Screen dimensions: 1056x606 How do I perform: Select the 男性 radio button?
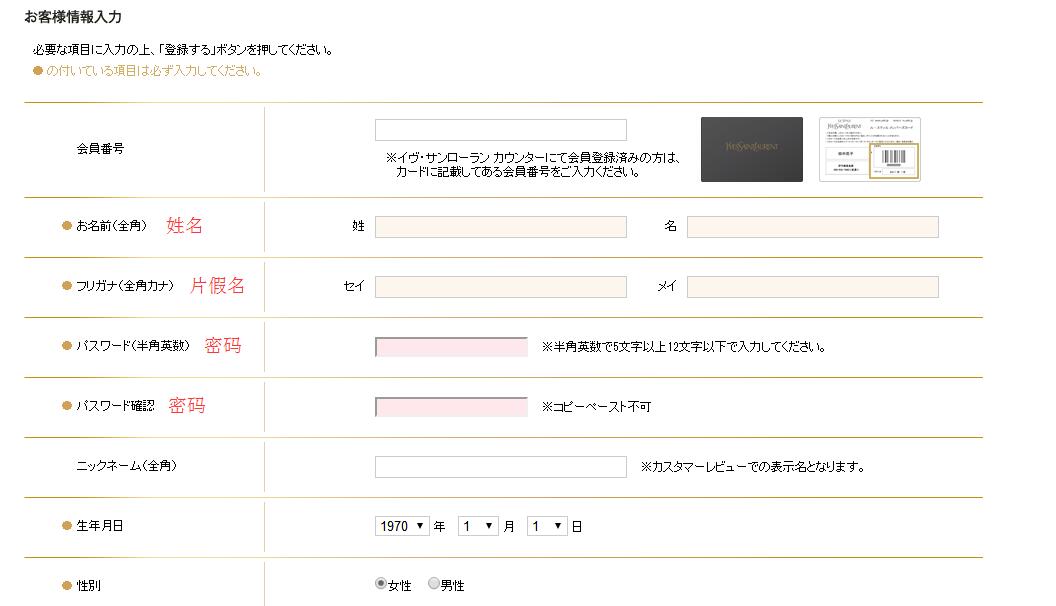point(434,584)
